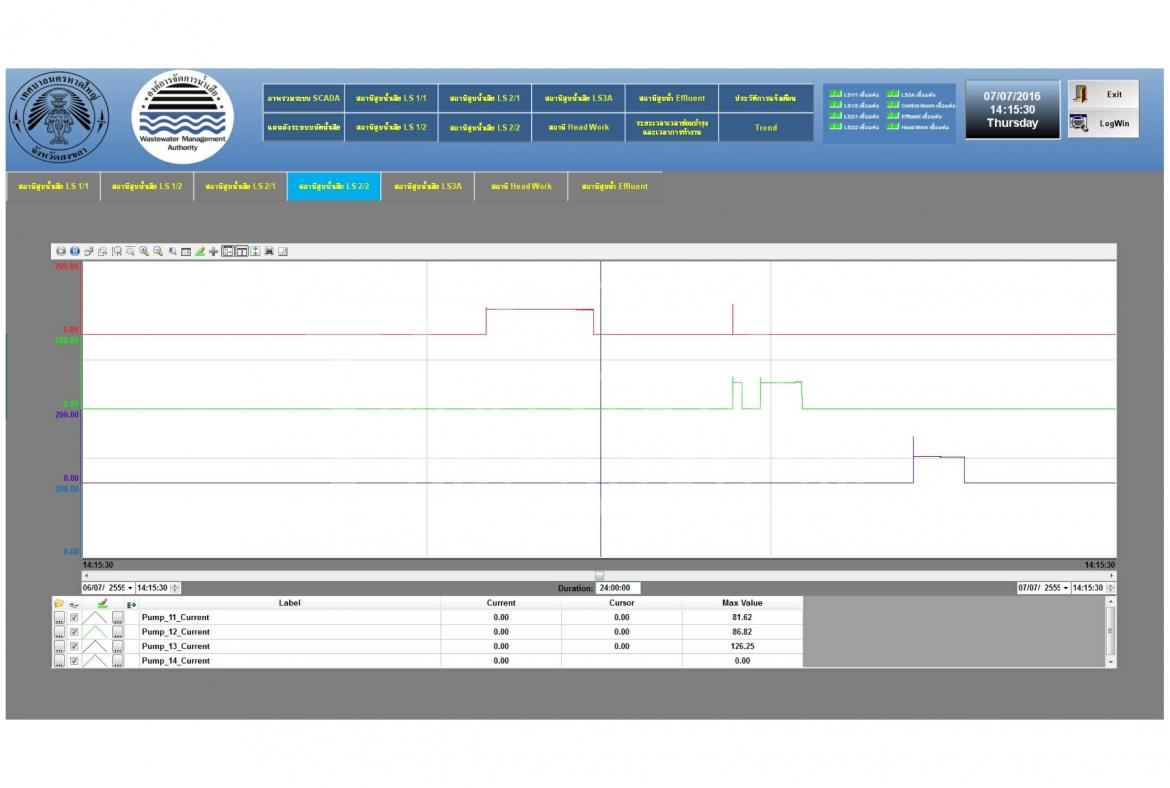1170x788 pixels.
Task: Toggle the Pump_12_Current checkbox
Action: click(x=74, y=632)
